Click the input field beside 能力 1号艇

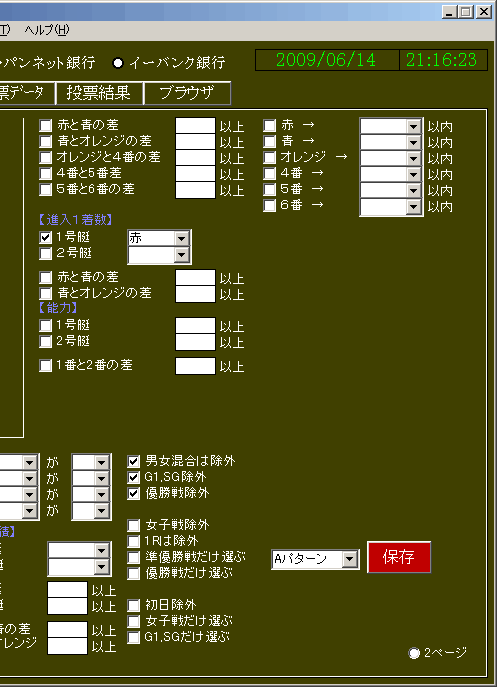pos(195,326)
